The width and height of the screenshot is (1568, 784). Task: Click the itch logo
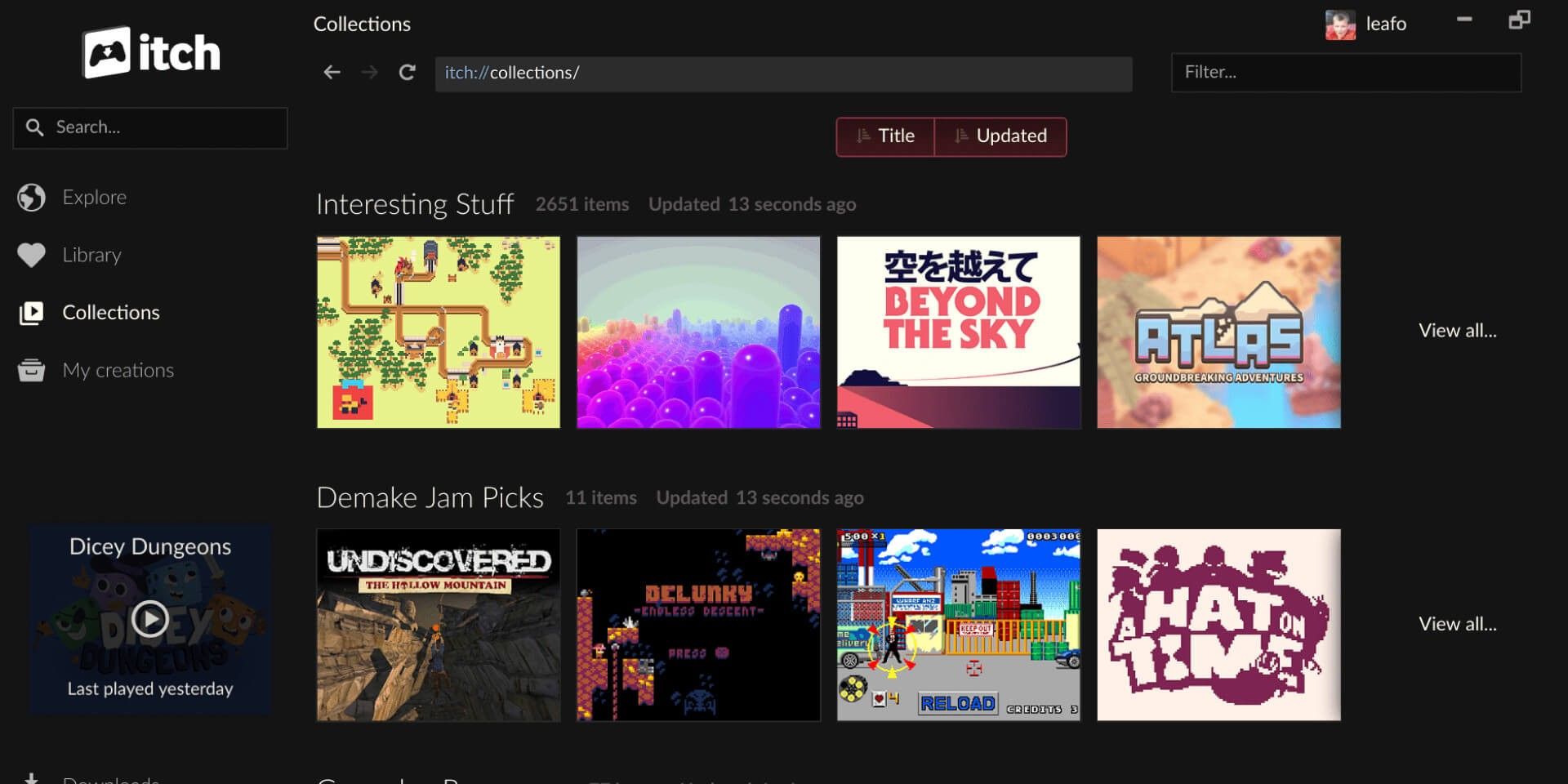(151, 53)
